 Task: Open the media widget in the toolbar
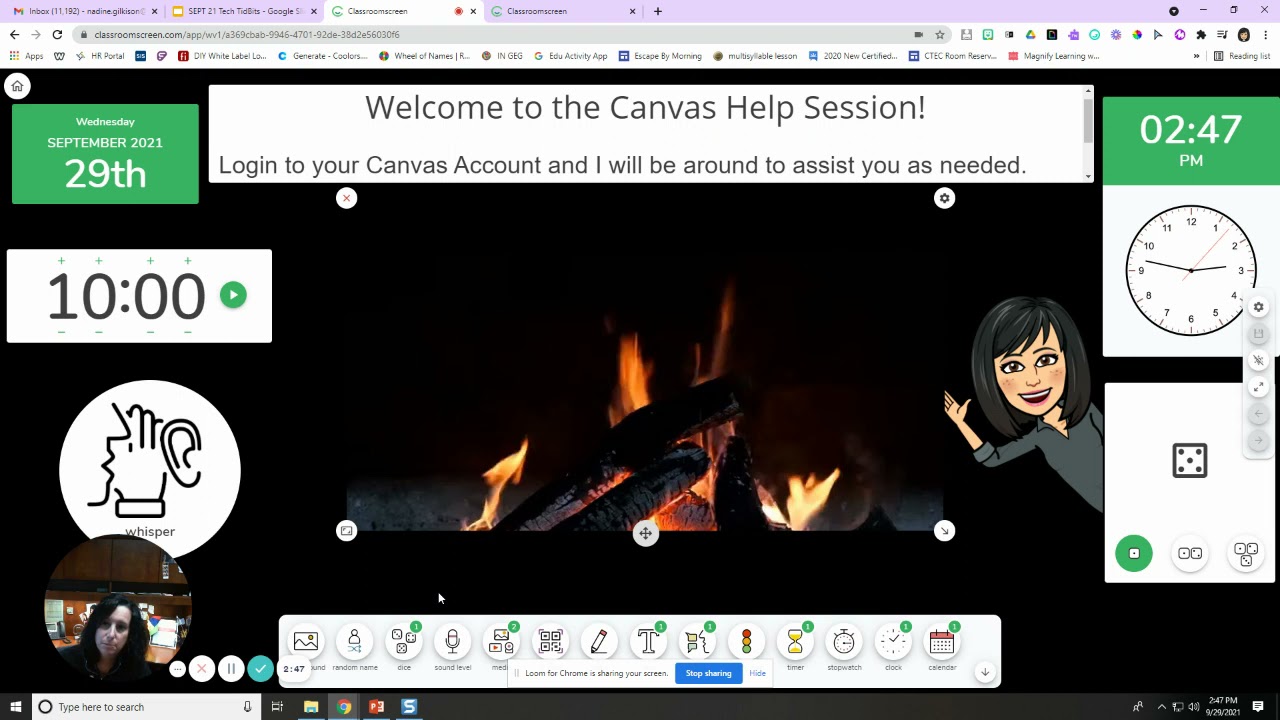click(x=501, y=642)
